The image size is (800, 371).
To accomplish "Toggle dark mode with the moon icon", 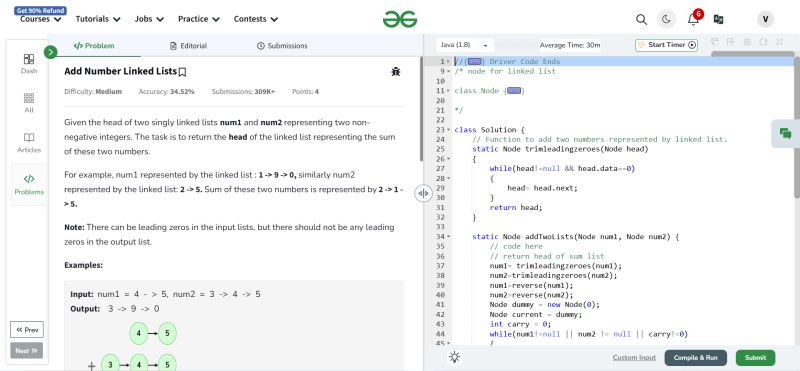I will coord(666,19).
